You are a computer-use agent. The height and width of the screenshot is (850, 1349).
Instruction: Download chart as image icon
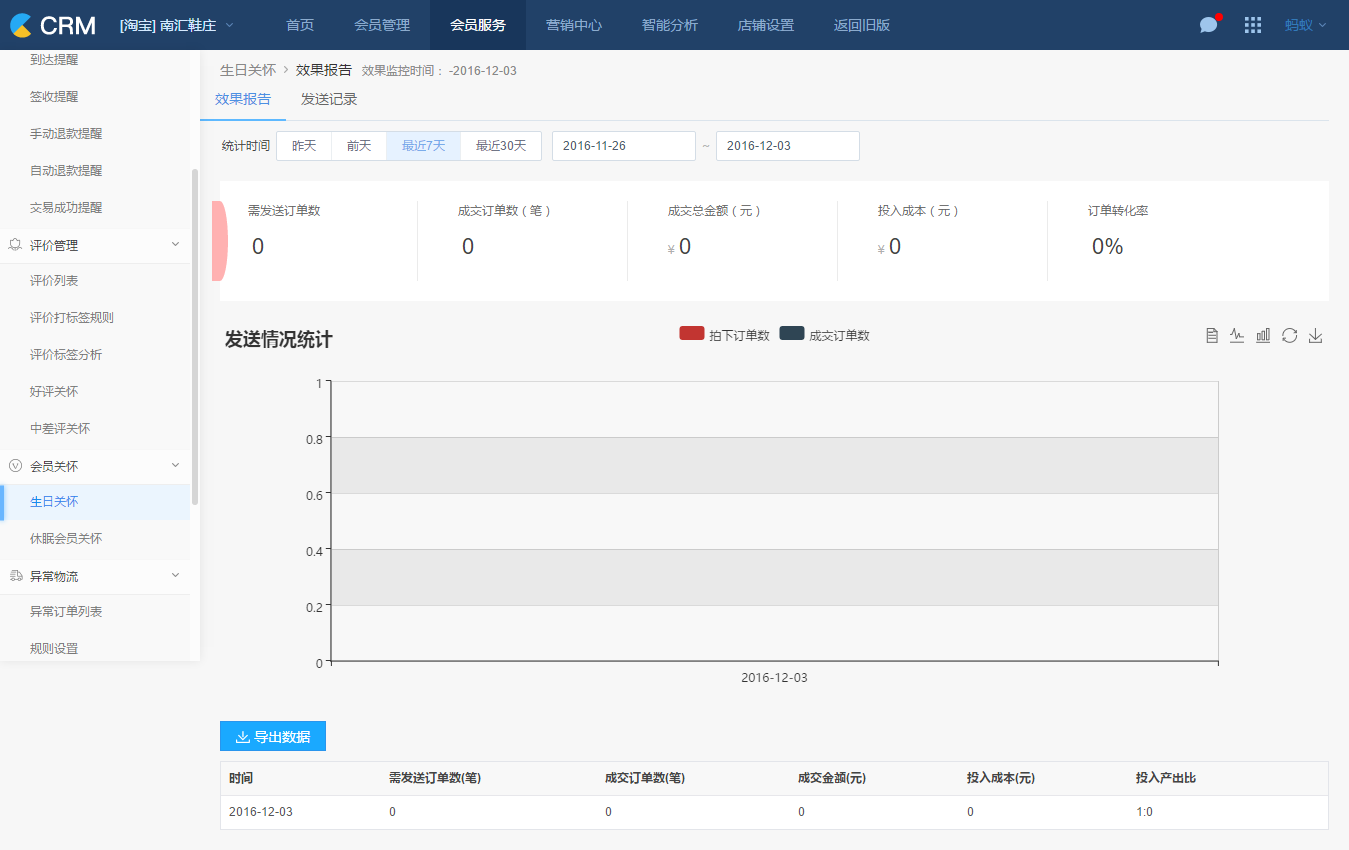(x=1316, y=336)
